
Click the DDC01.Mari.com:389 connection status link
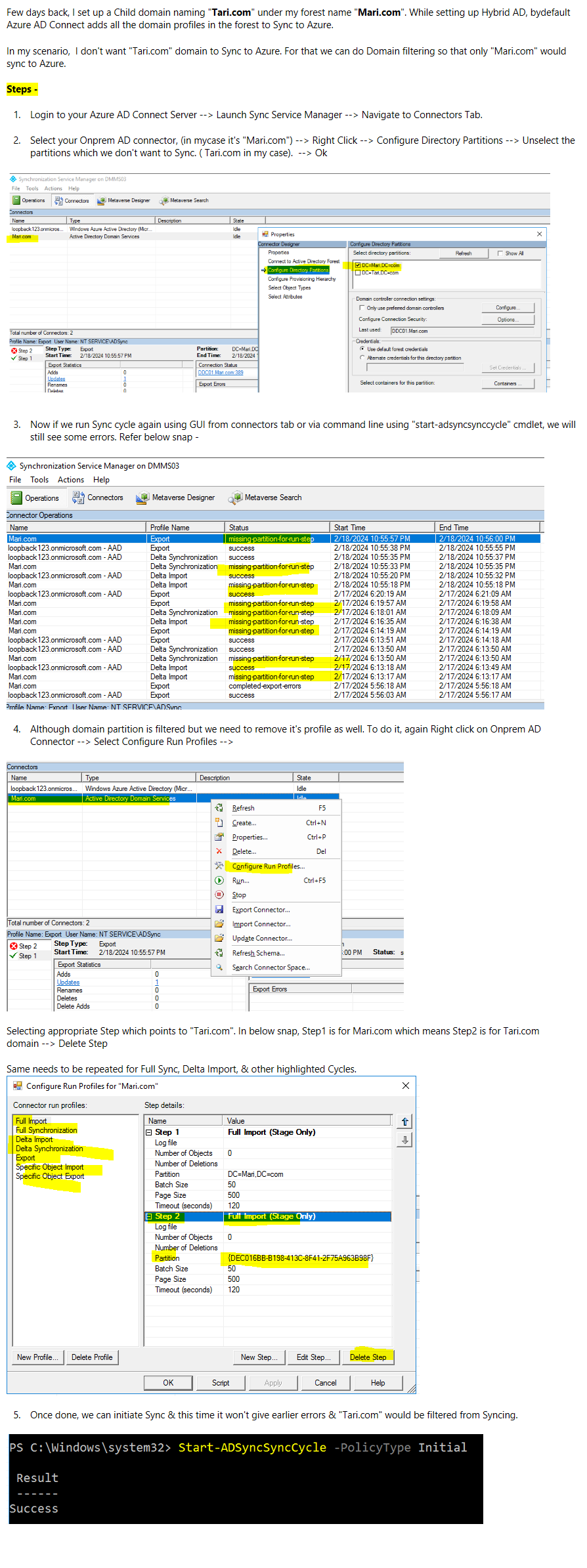click(221, 373)
